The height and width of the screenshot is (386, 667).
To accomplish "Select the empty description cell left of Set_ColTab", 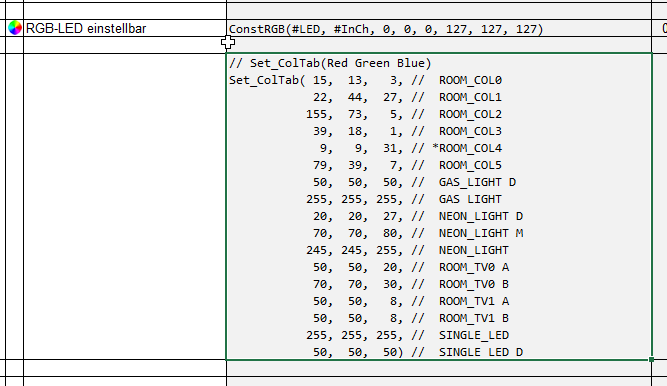I will (x=125, y=207).
